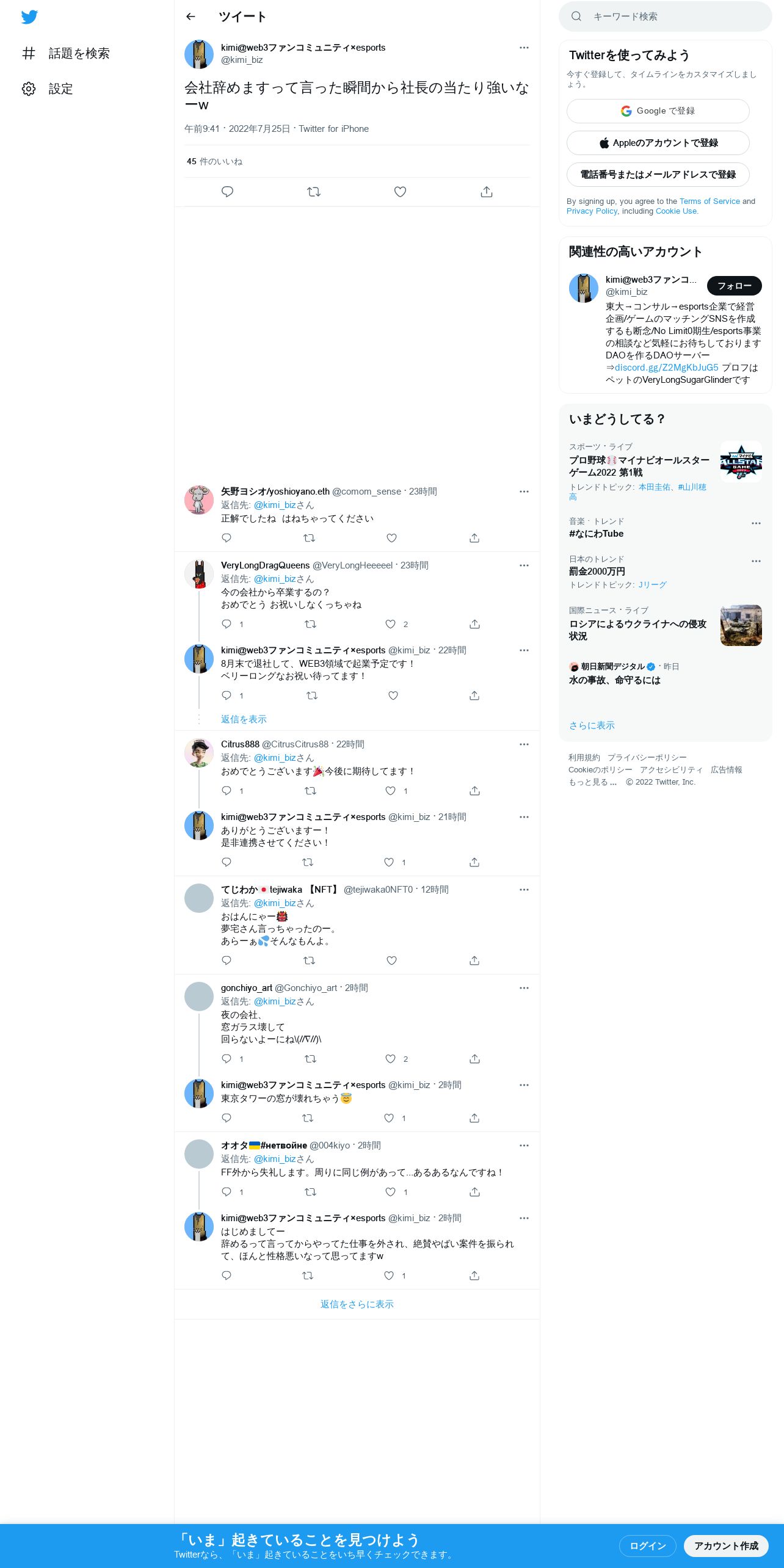Viewport: 784px width, 1568px height.
Task: Open more options on the main tweet
Action: 524,48
